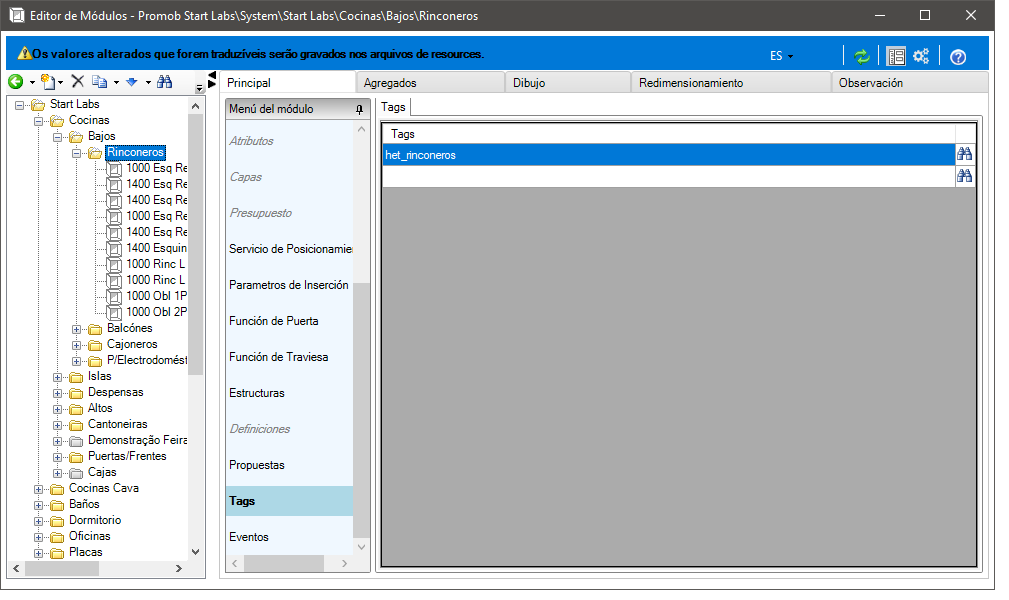Viewport: 1009px width, 600px height.
Task: Select the Oficinas folder
Action: pyautogui.click(x=89, y=536)
